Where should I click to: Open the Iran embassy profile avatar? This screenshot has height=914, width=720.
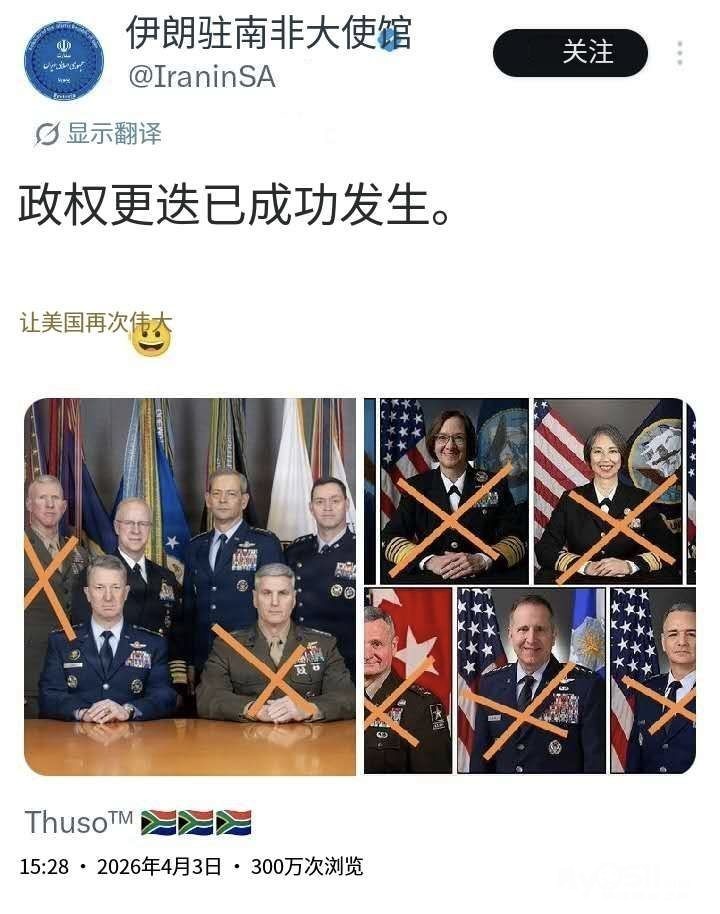pyautogui.click(x=64, y=61)
